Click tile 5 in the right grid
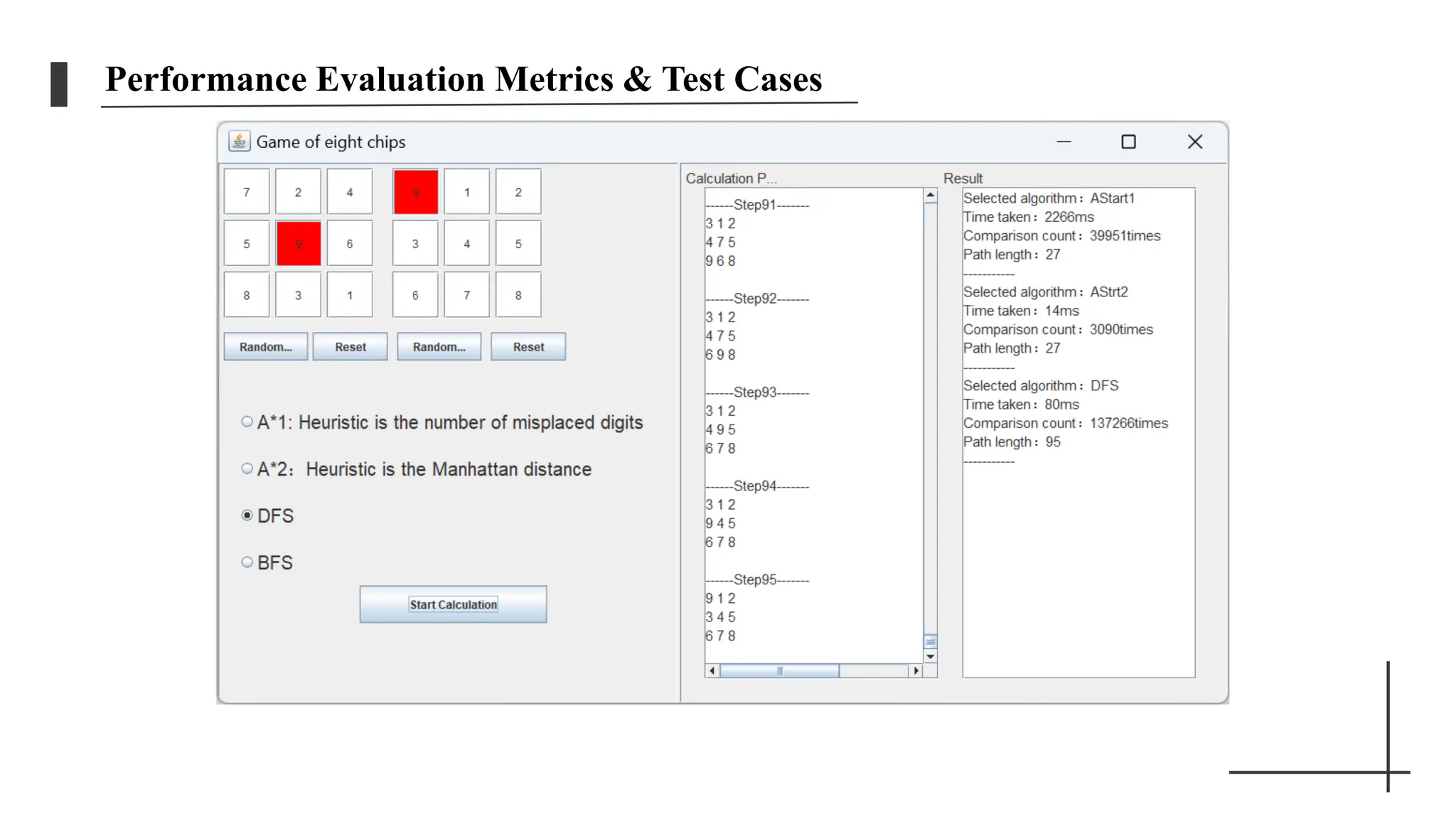 [x=518, y=243]
